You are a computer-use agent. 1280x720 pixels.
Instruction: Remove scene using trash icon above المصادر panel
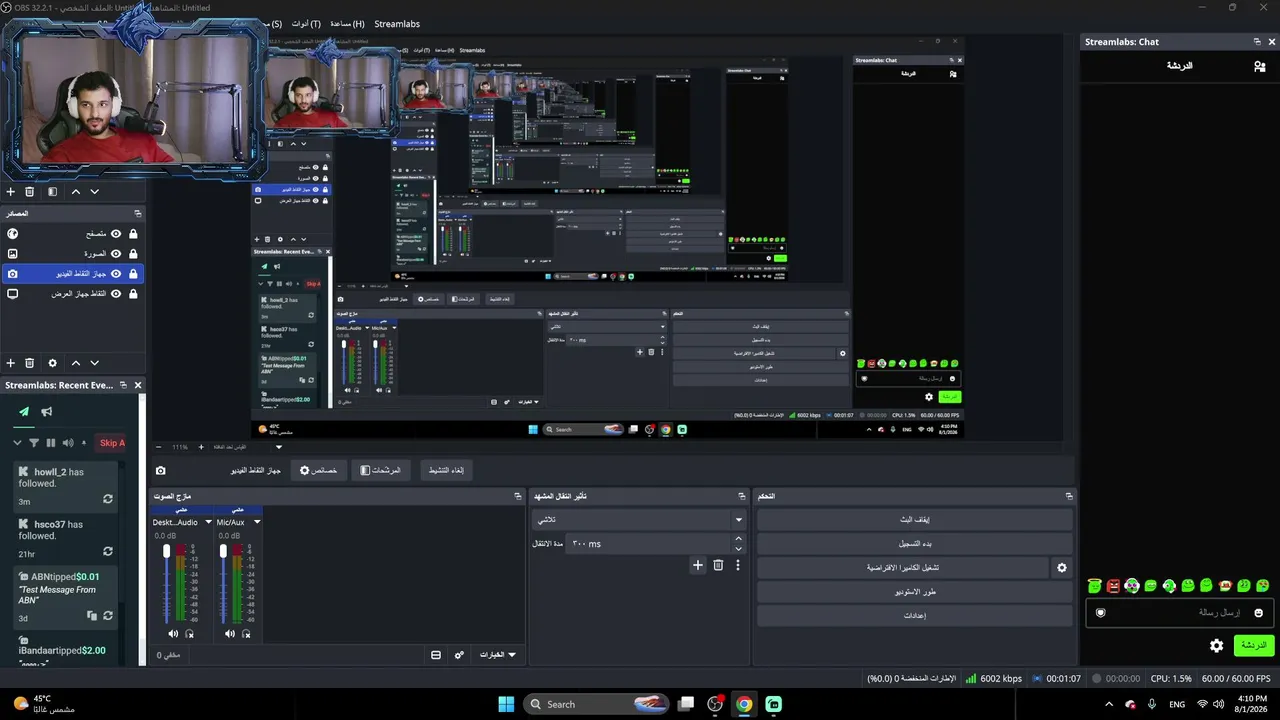[30, 192]
